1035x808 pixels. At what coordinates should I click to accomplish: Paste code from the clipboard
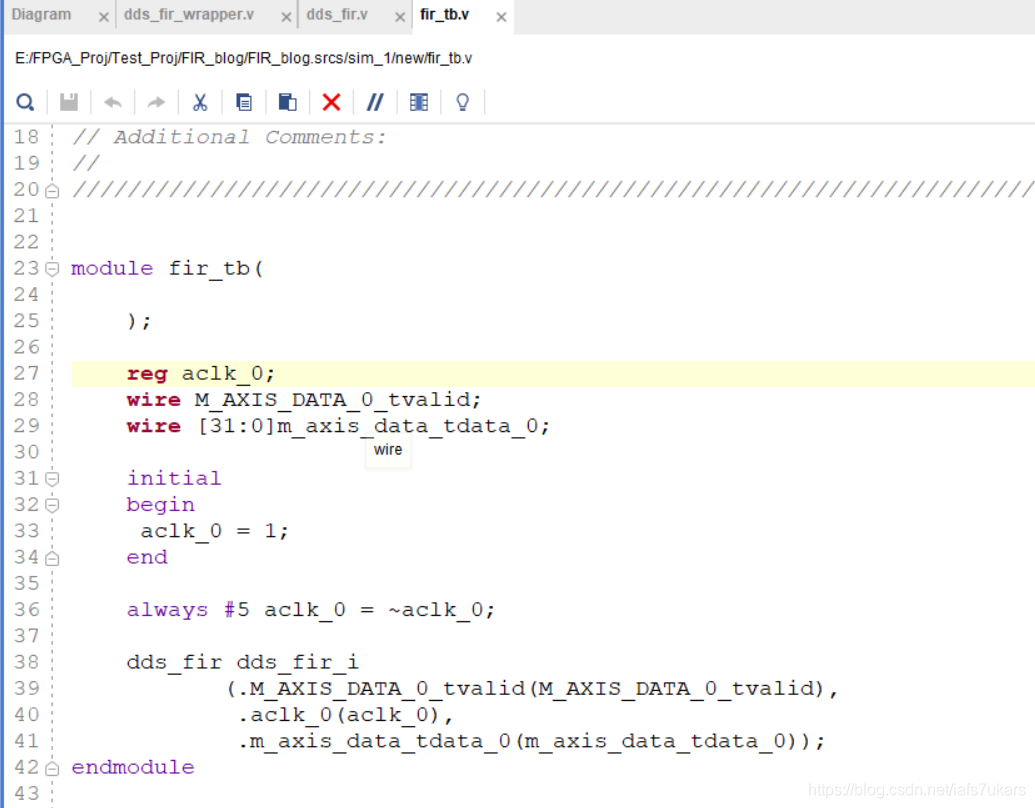[x=287, y=101]
